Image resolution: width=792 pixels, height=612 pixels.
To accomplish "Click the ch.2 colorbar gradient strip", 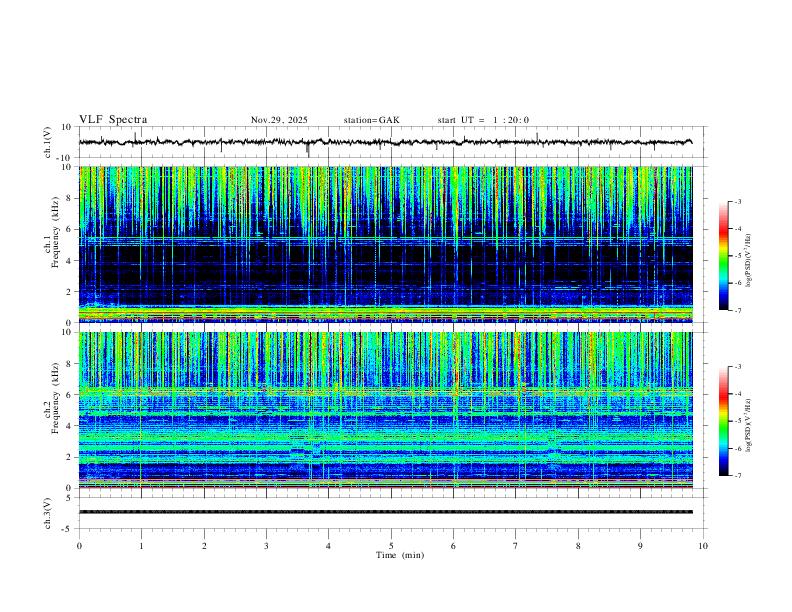I will click(x=724, y=421).
